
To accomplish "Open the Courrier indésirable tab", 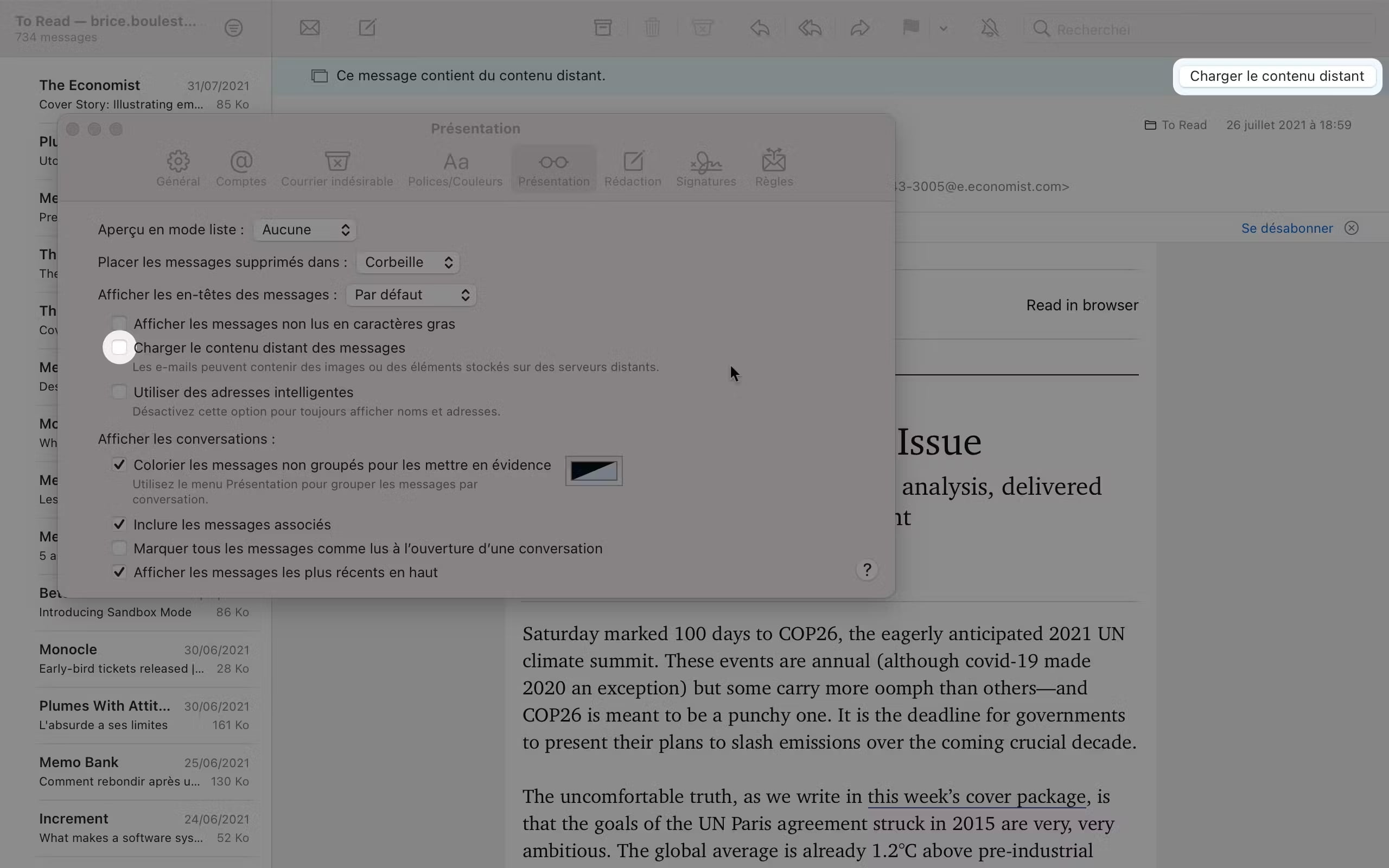I will tap(337, 169).
